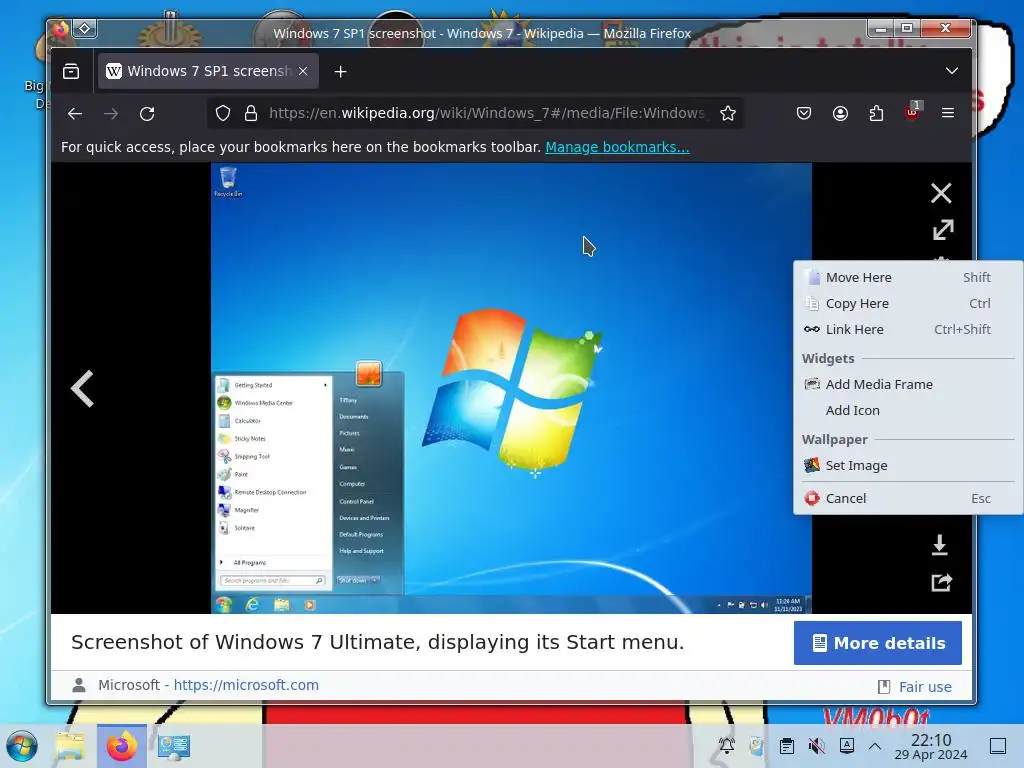Open the Firefox View icon

[71, 71]
